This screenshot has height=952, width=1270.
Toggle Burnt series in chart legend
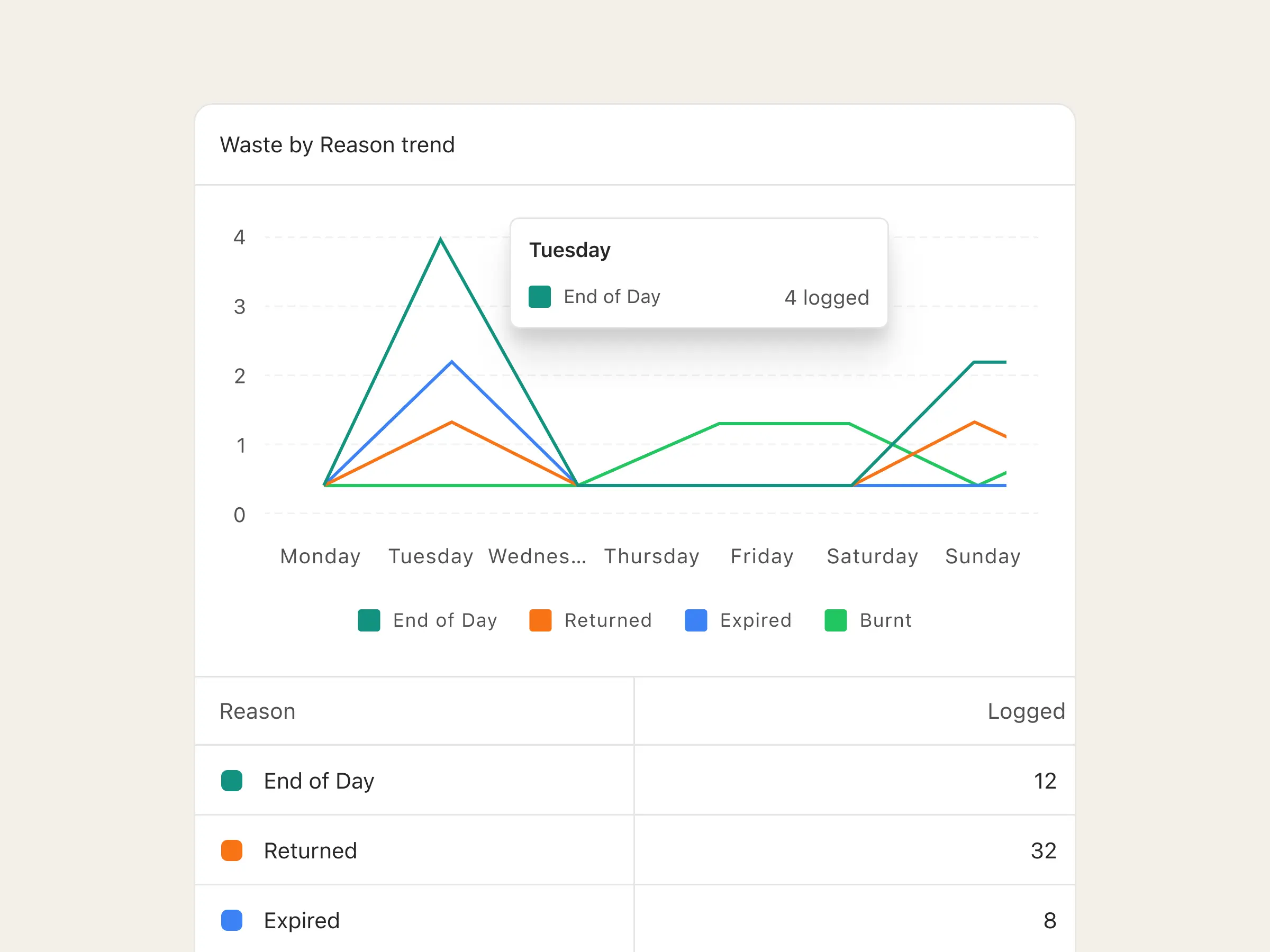pyautogui.click(x=885, y=620)
